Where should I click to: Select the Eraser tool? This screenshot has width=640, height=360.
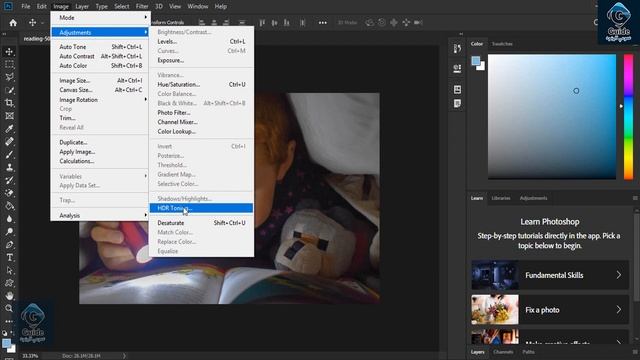tap(9, 193)
